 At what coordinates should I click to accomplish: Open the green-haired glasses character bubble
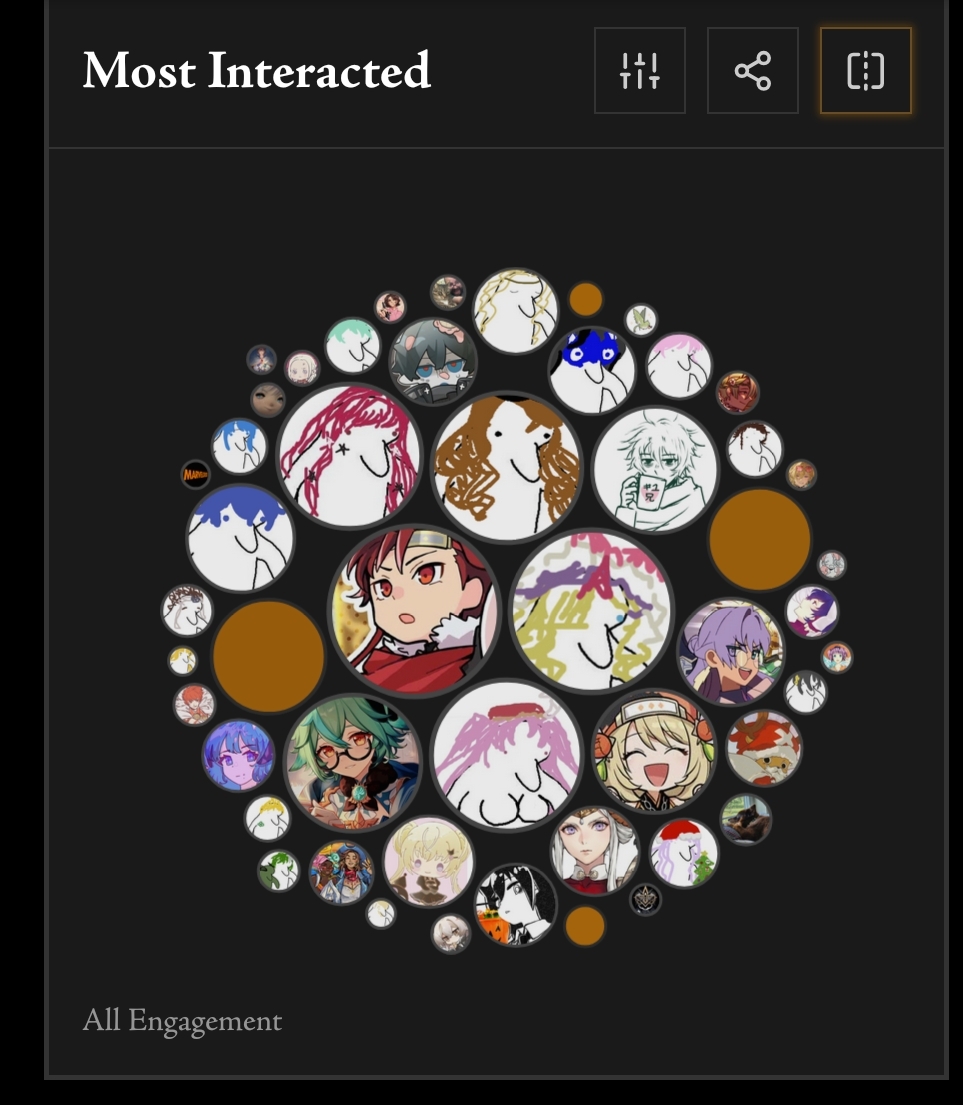click(353, 762)
